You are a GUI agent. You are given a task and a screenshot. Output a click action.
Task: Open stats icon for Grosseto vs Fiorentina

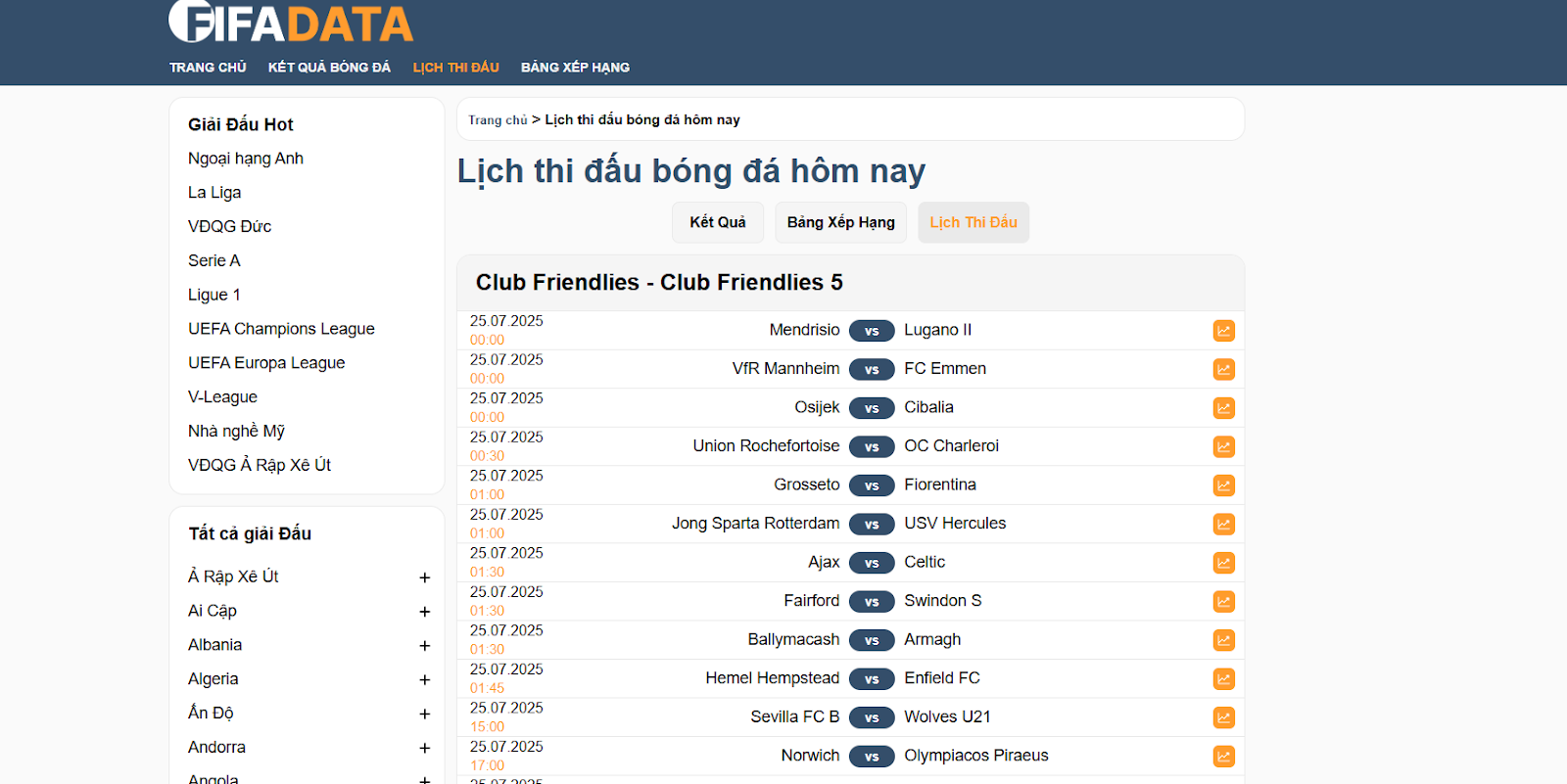pos(1223,485)
